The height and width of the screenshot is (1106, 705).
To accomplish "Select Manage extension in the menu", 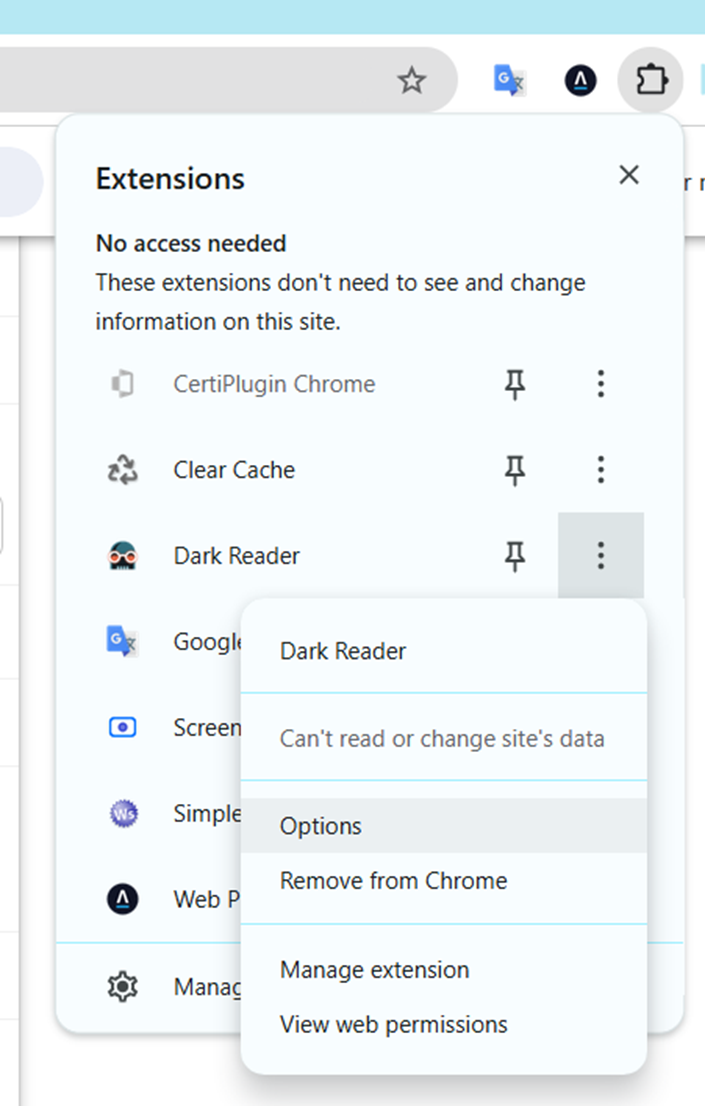I will 374,970.
